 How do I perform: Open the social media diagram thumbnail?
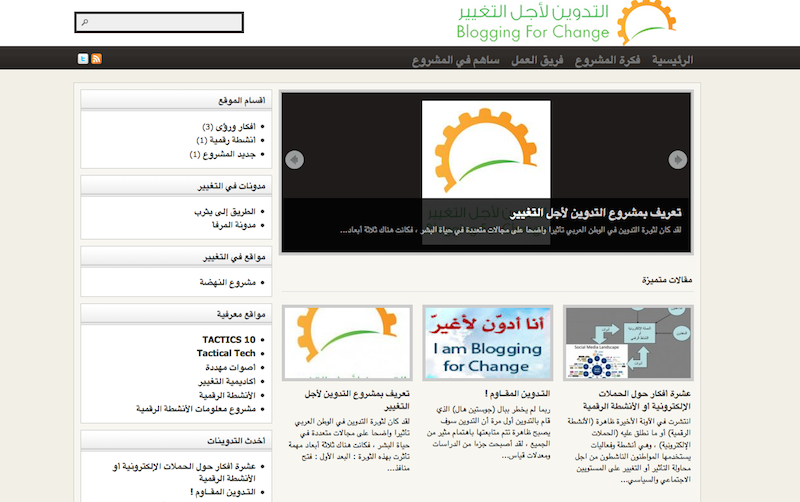pyautogui.click(x=628, y=343)
